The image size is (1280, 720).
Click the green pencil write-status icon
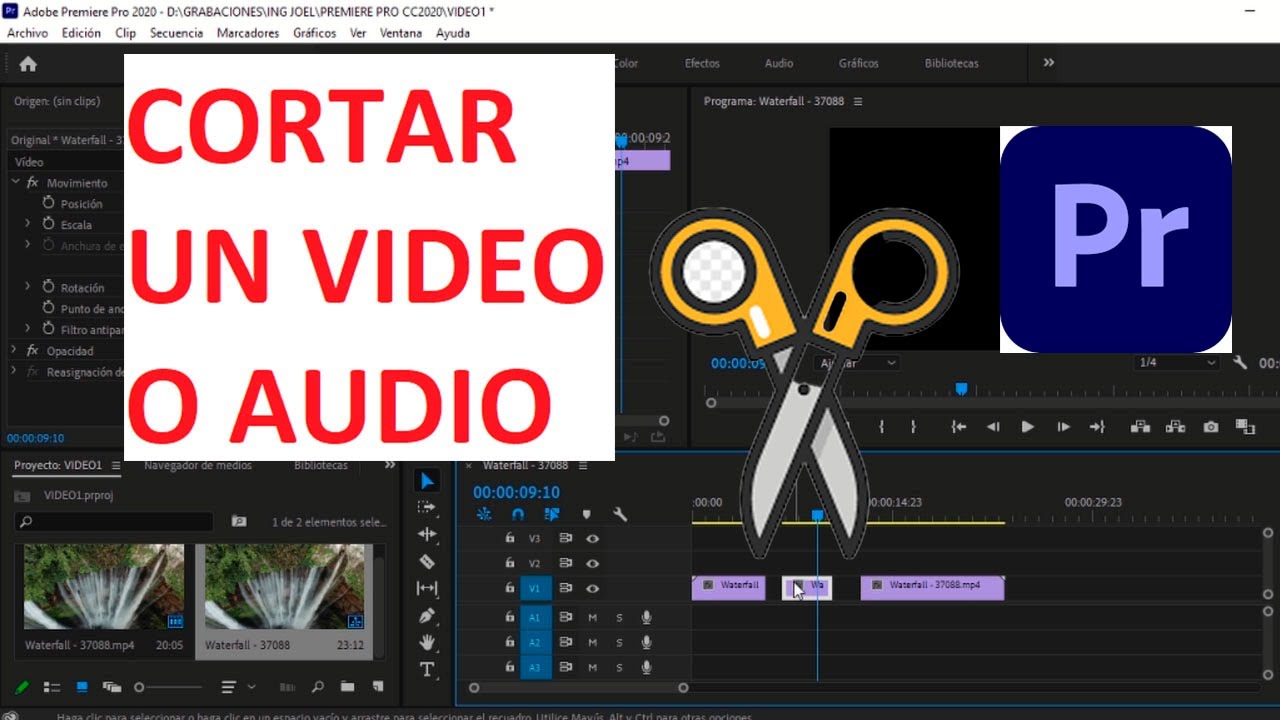[22, 687]
